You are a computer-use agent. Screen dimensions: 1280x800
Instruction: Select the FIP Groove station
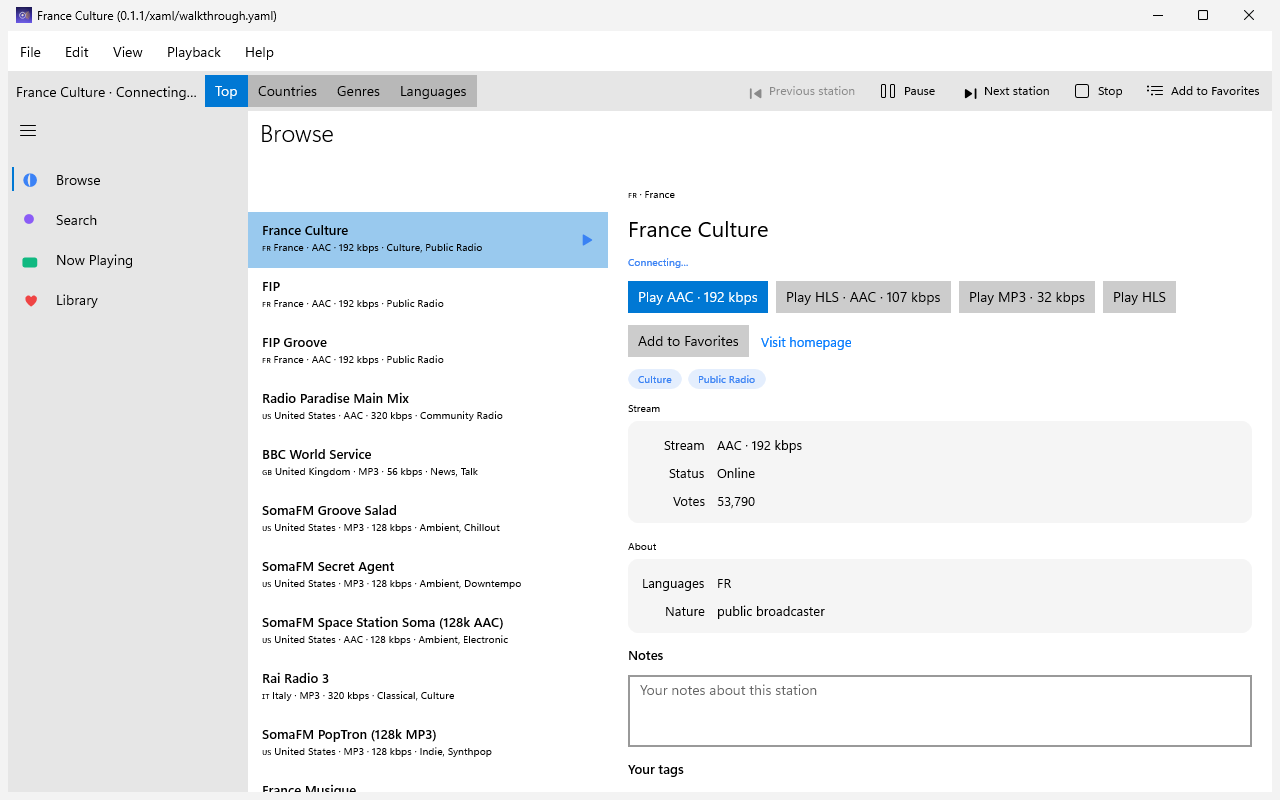428,352
